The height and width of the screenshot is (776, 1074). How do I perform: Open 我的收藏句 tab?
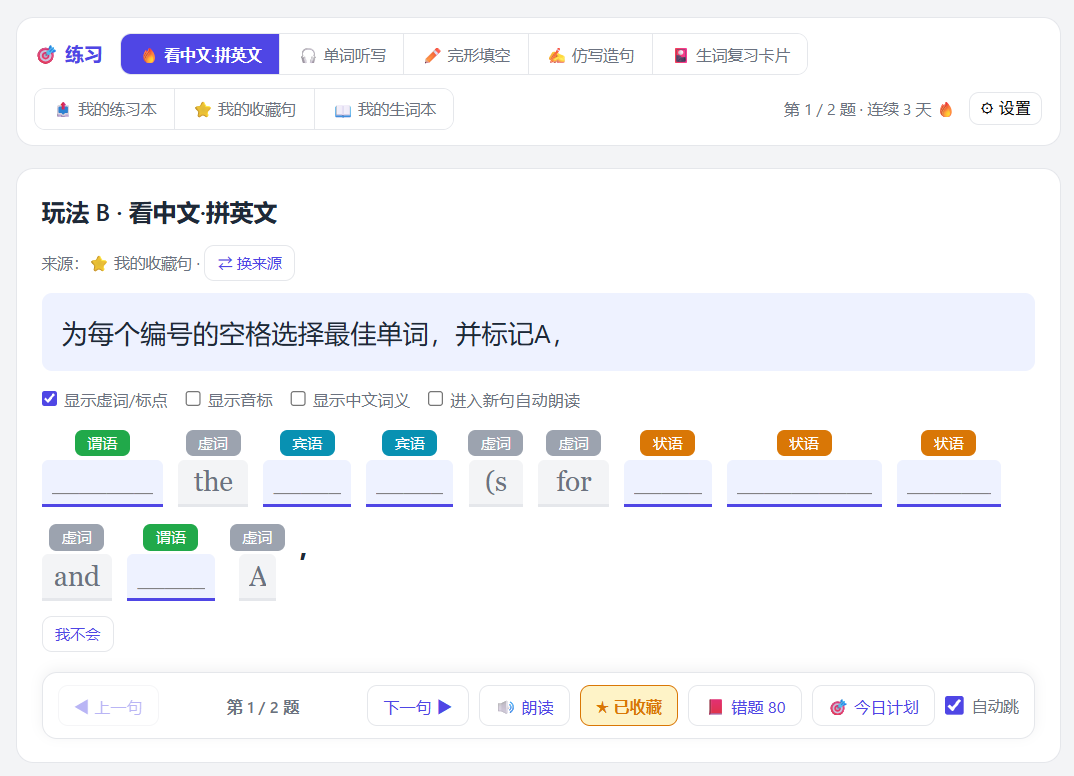click(x=245, y=110)
